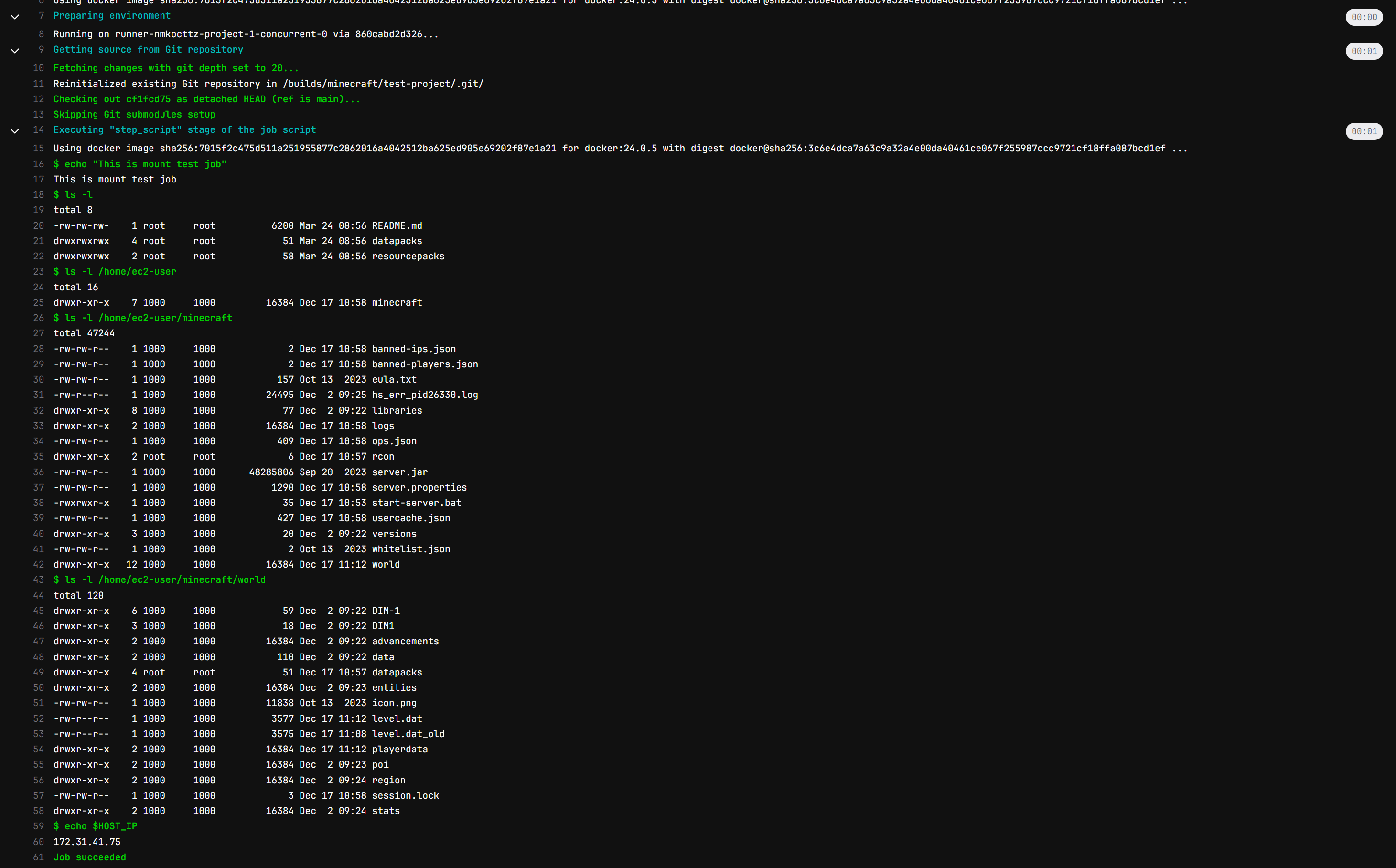Viewport: 1396px width, 868px height.
Task: Click line number 43 for ls world command
Action: pyautogui.click(x=38, y=580)
